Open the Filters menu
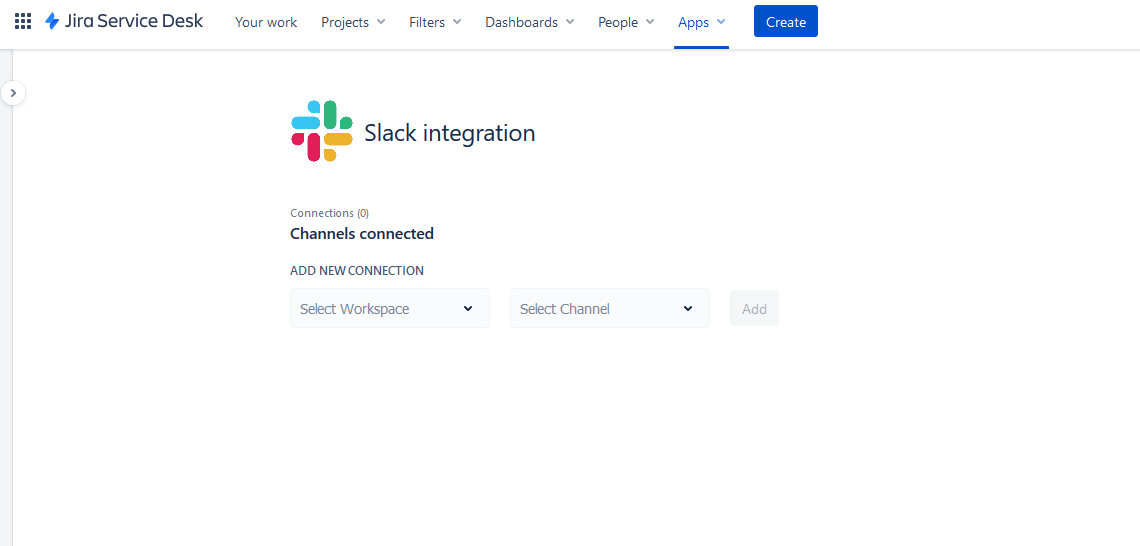 coord(435,23)
